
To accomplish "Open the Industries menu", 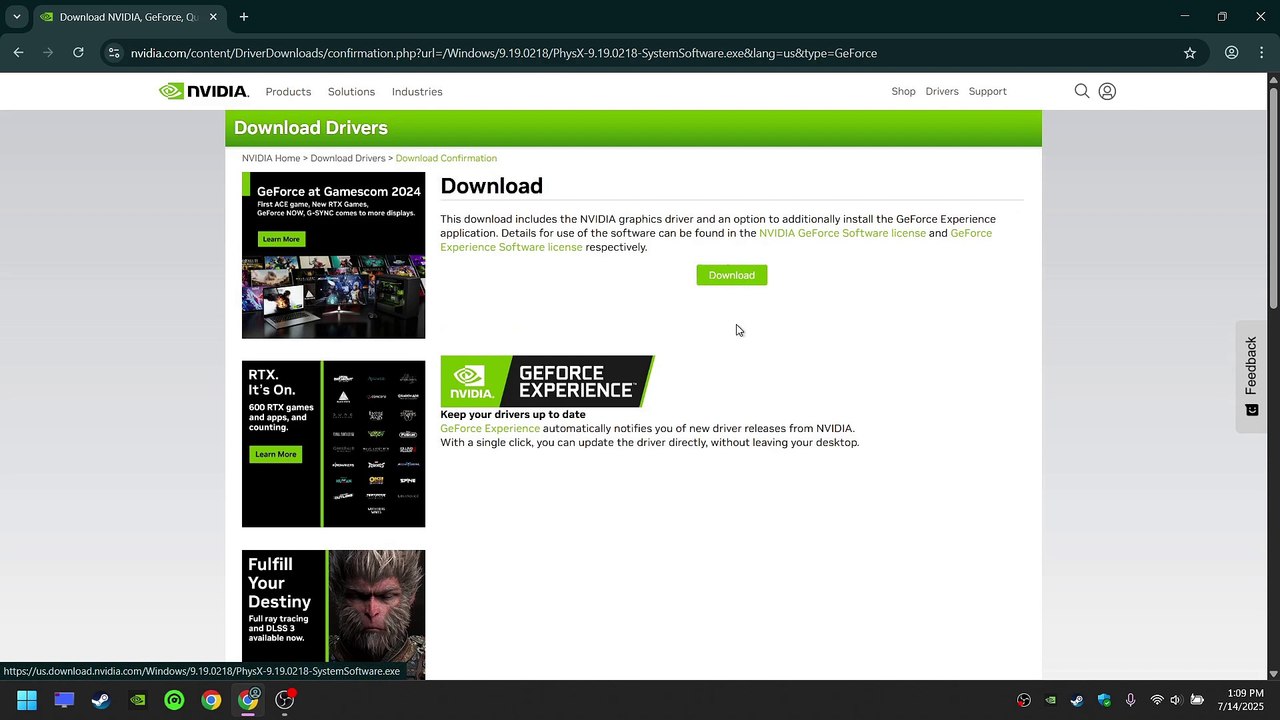I will point(417,91).
